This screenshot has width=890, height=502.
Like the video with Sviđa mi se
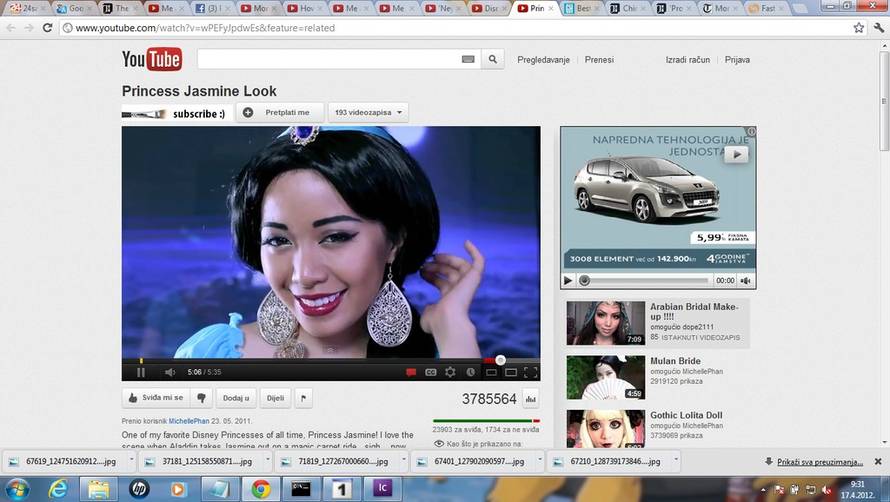click(156, 398)
